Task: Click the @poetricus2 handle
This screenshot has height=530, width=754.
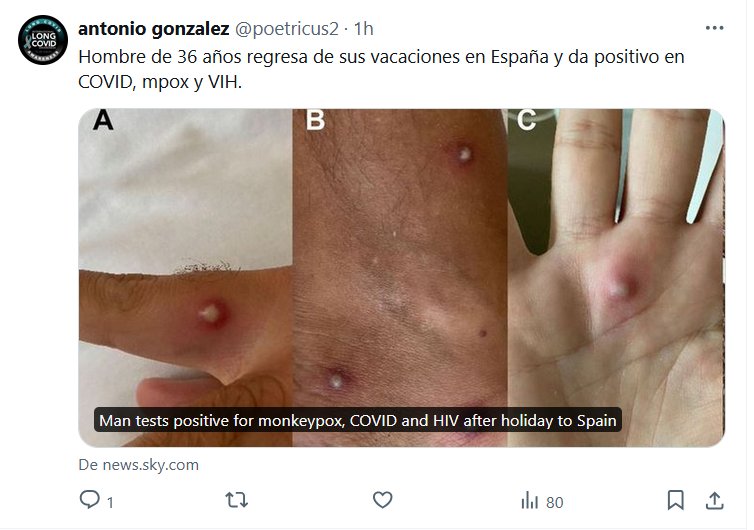Action: (287, 29)
